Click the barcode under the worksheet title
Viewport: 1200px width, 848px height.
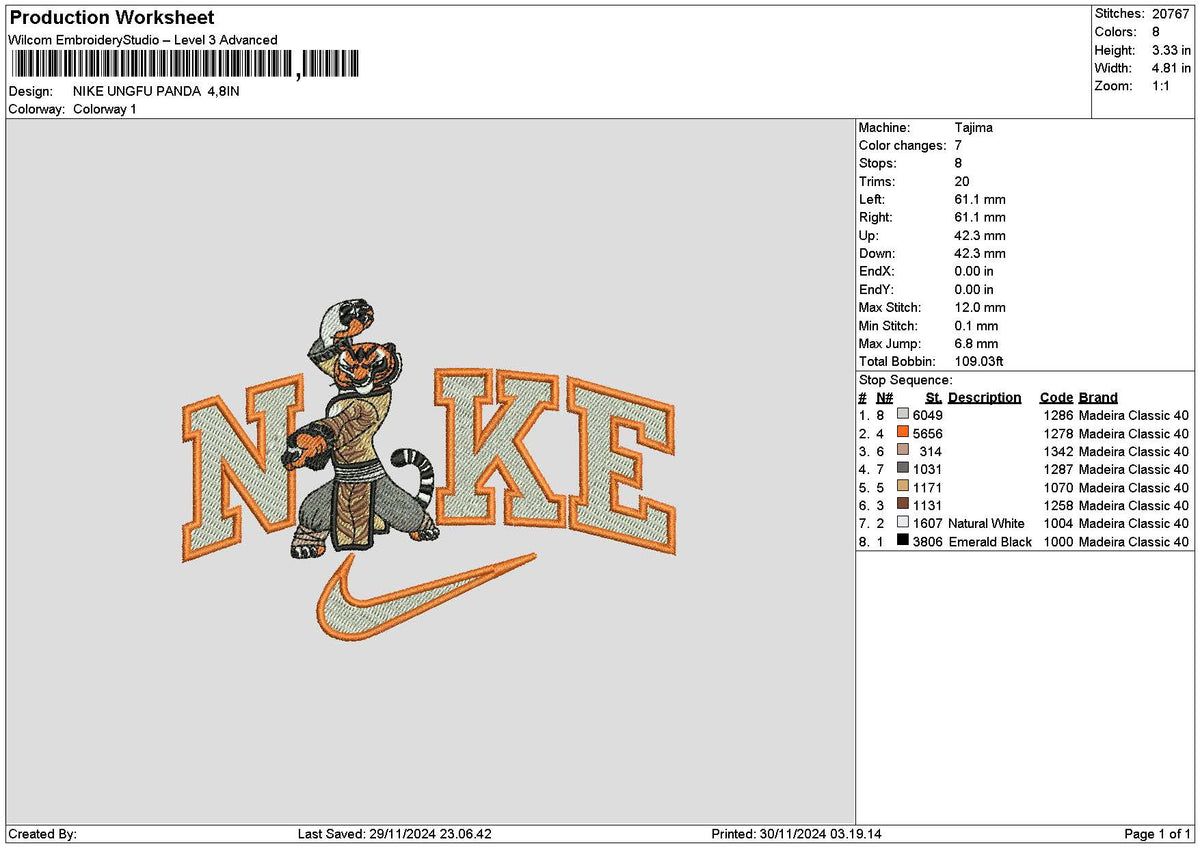pyautogui.click(x=185, y=66)
